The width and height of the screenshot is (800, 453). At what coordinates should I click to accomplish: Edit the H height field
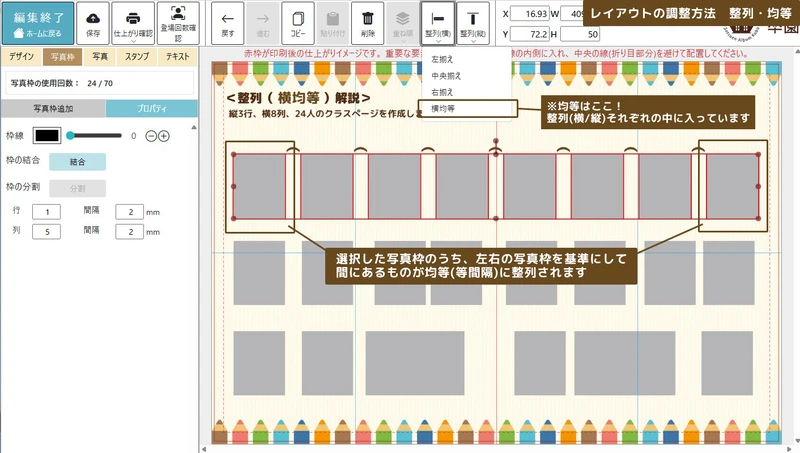(580, 34)
